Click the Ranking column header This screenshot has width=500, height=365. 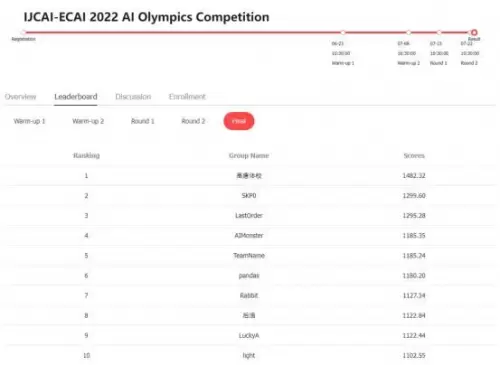tap(86, 155)
